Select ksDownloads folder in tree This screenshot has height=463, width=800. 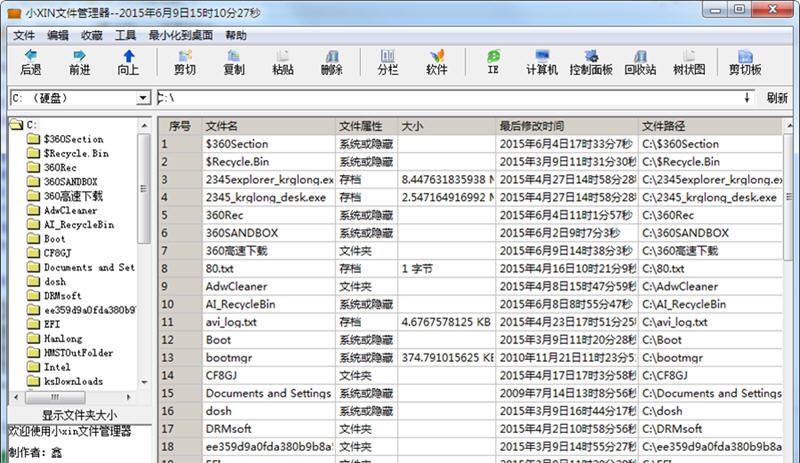coord(73,381)
